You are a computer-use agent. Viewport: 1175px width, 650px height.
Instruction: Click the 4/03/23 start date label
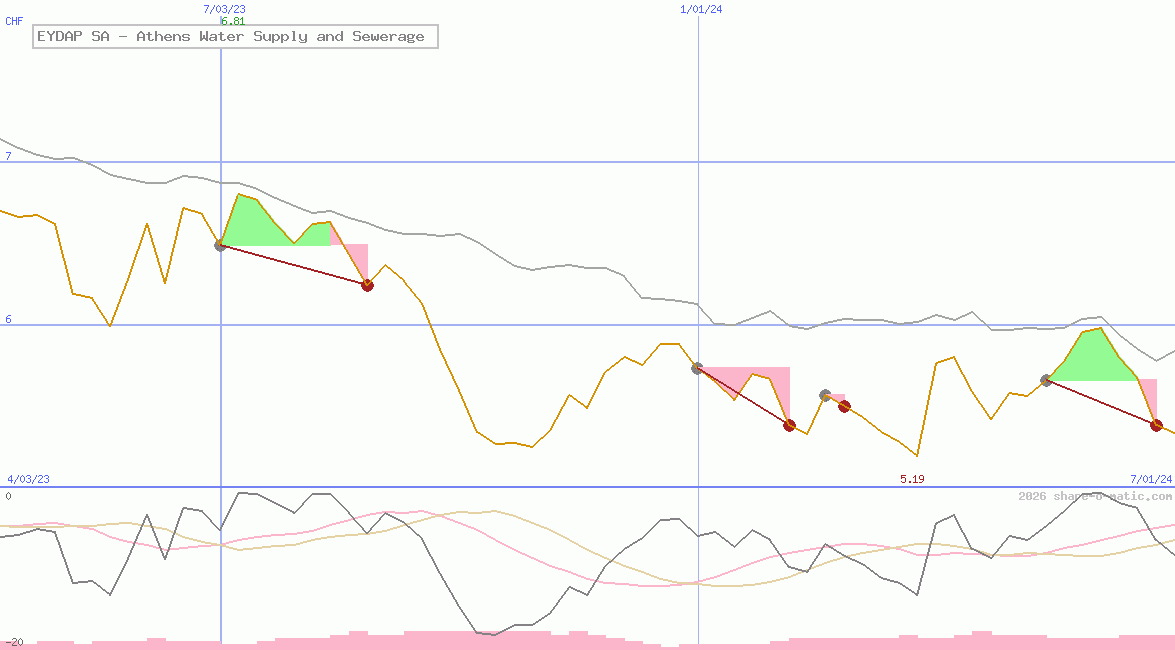click(x=28, y=479)
